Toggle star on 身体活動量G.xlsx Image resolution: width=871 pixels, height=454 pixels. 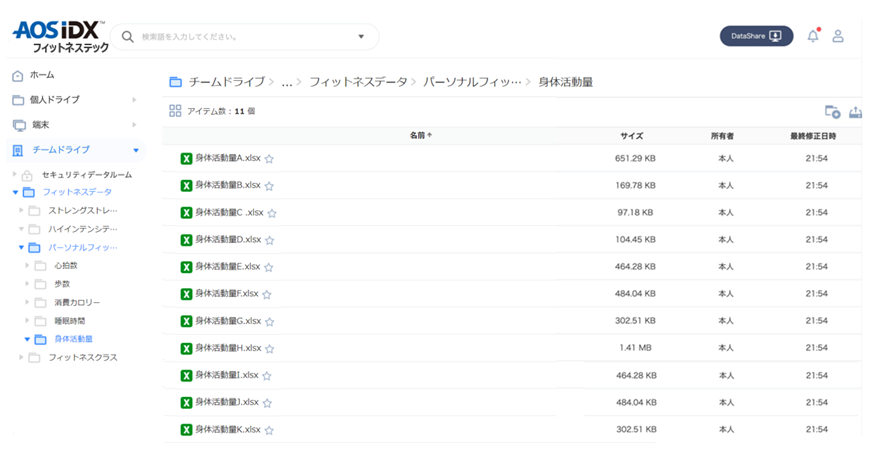[269, 322]
